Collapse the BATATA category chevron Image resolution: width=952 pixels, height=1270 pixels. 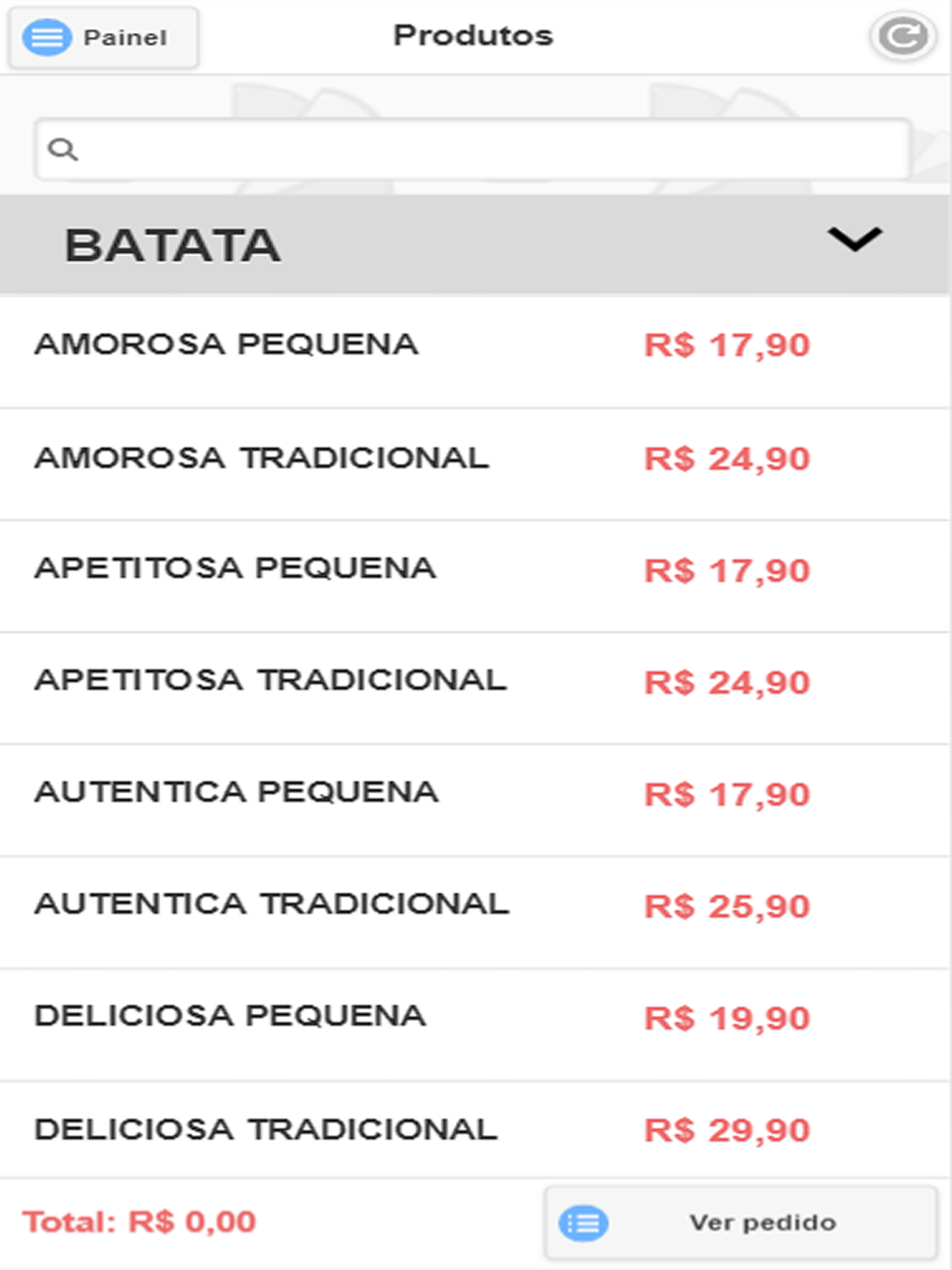(855, 238)
